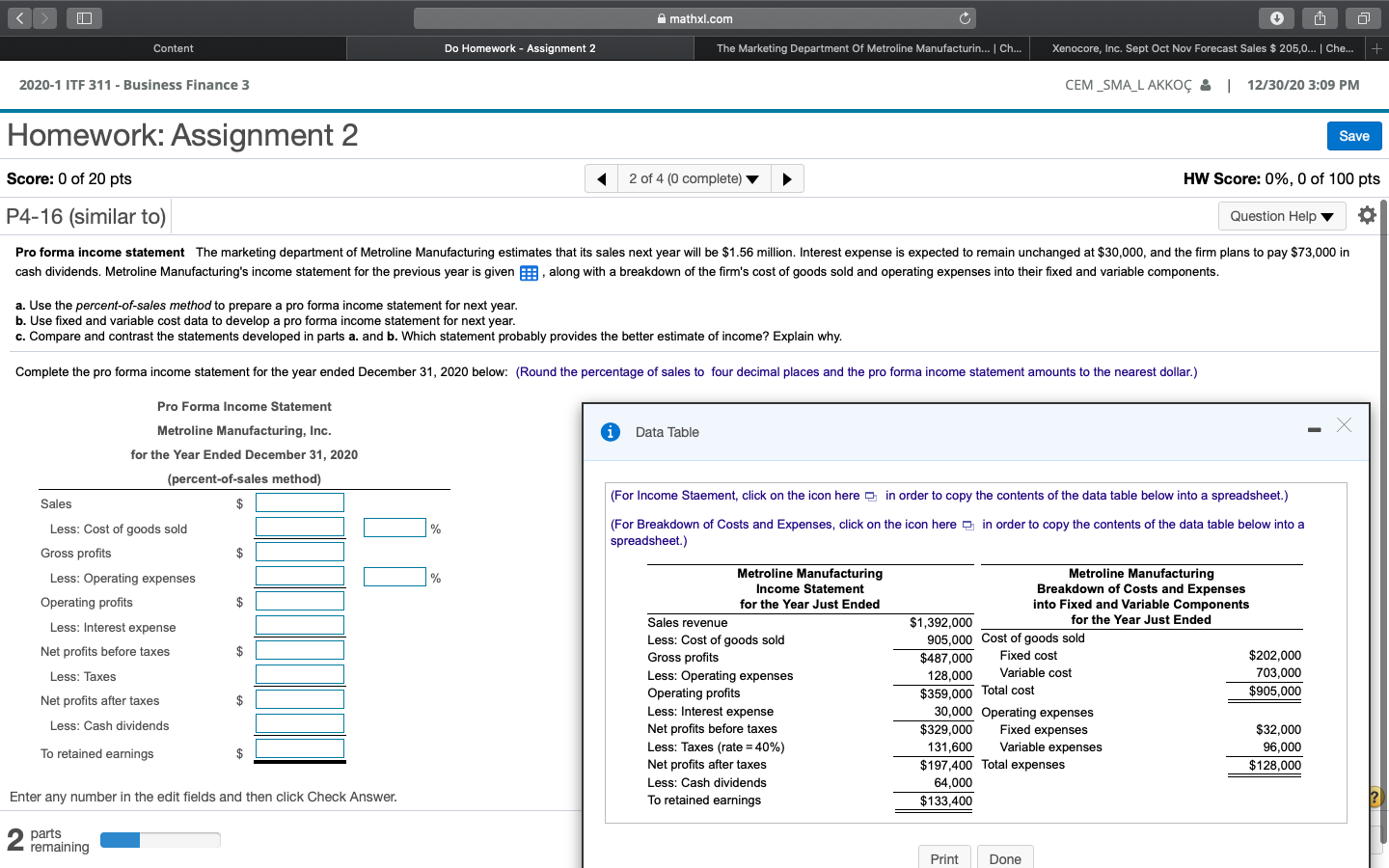Image resolution: width=1389 pixels, height=868 pixels.
Task: Click the $487,000 gross profits value
Action: point(945,659)
